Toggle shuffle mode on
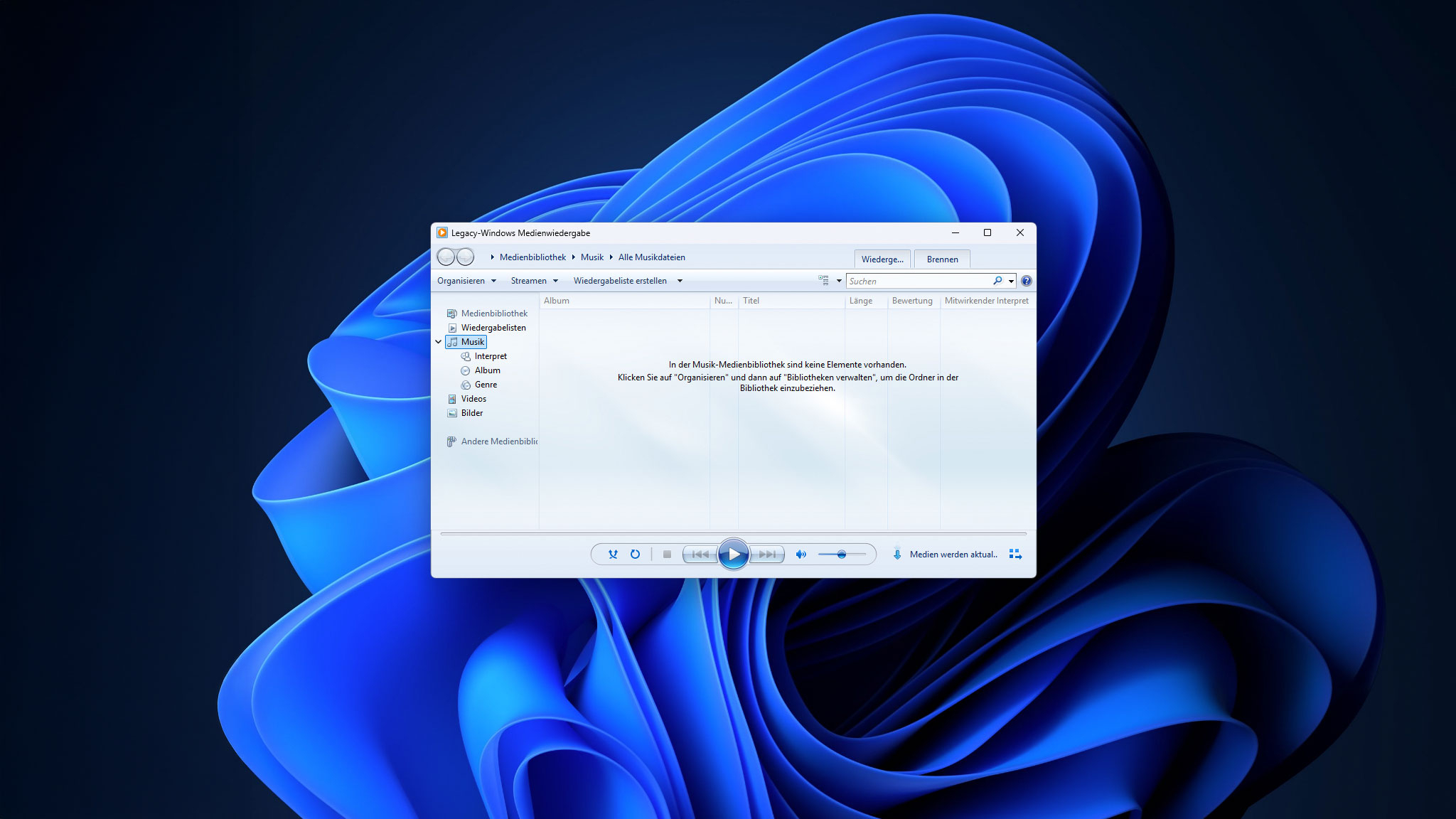Image resolution: width=1456 pixels, height=819 pixels. pyautogui.click(x=613, y=555)
